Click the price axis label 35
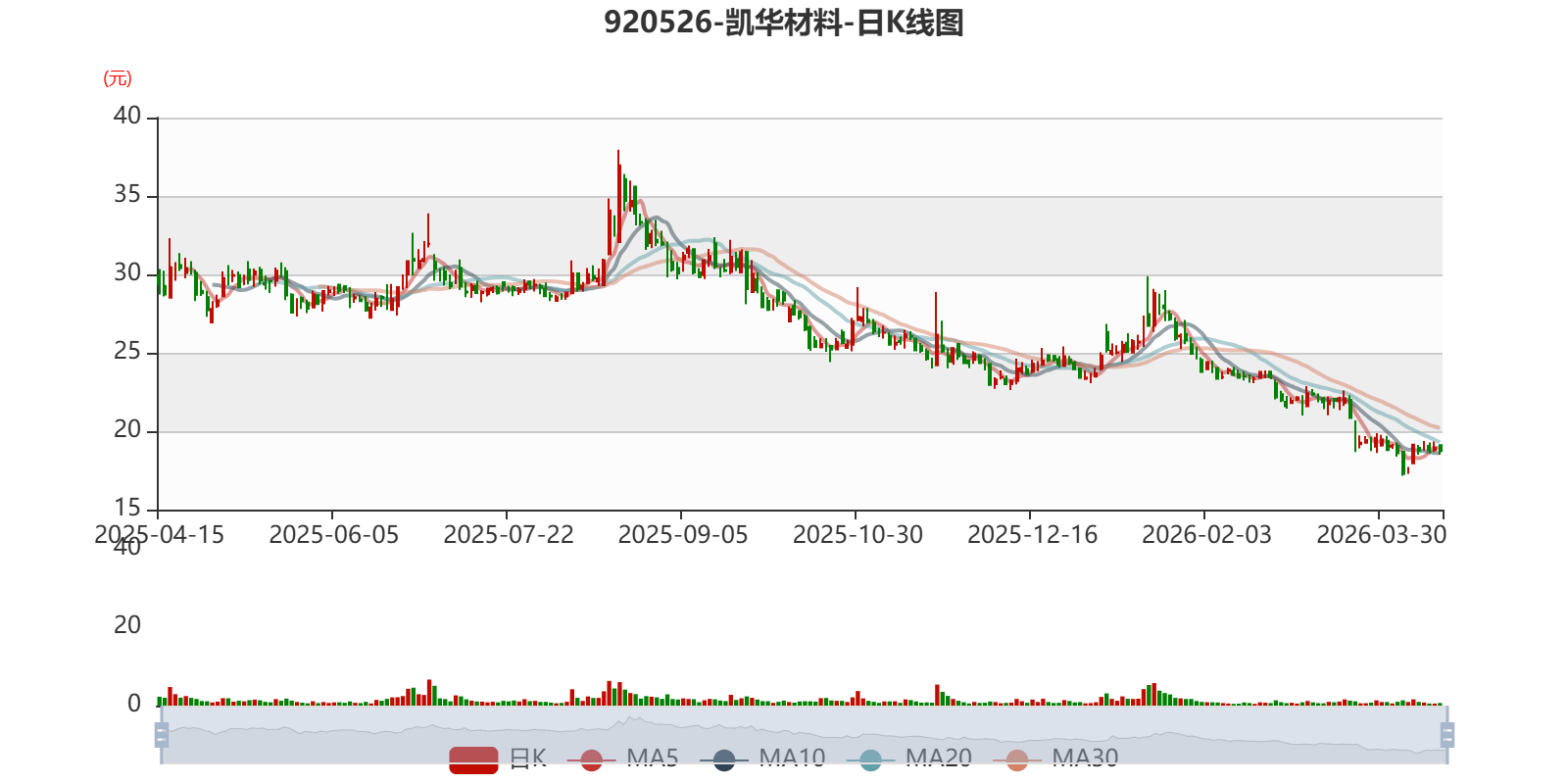Screen dimensions: 1568x784 127,195
